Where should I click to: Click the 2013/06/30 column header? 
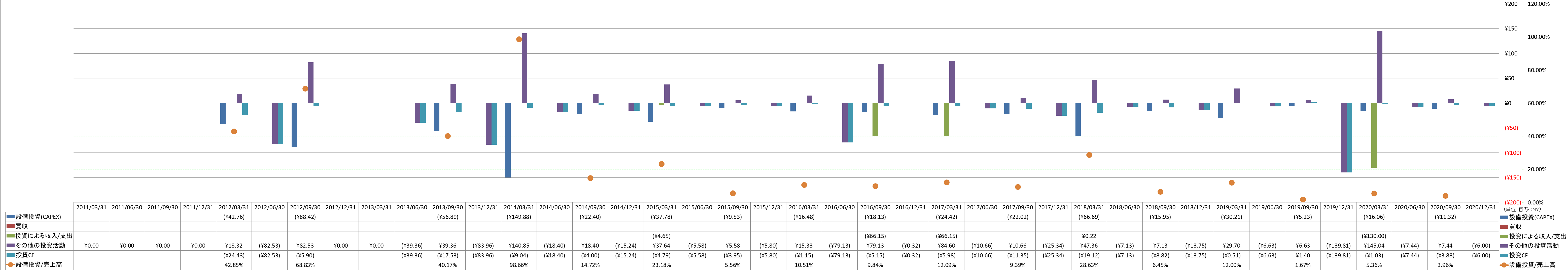pyautogui.click(x=412, y=207)
